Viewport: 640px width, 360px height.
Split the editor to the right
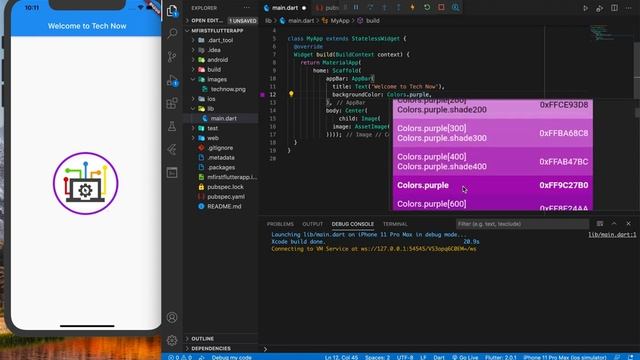click(x=614, y=8)
